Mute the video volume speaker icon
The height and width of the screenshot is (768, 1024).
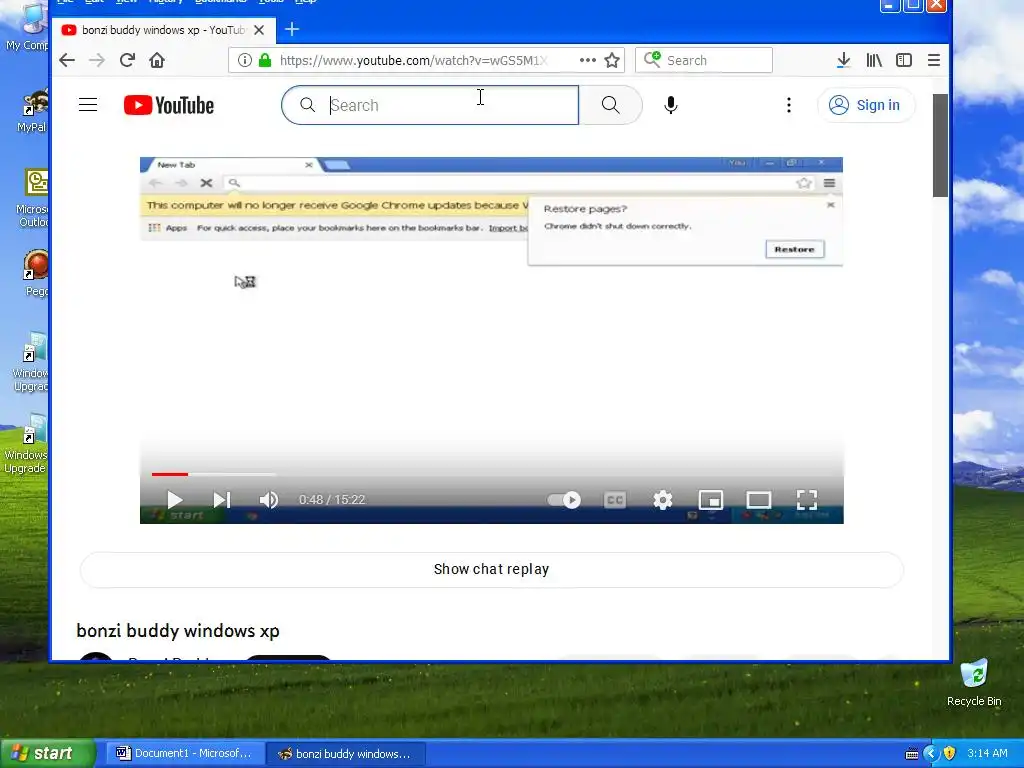pos(268,500)
